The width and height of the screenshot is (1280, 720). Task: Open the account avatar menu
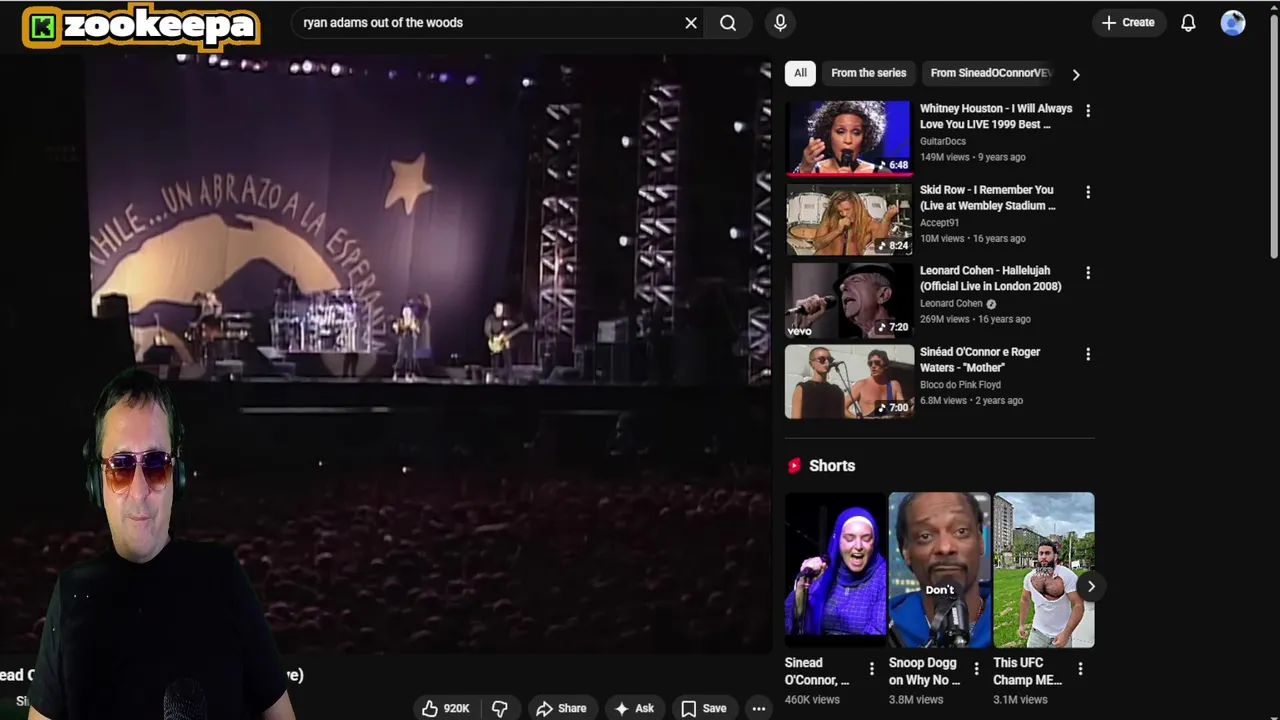point(1233,23)
